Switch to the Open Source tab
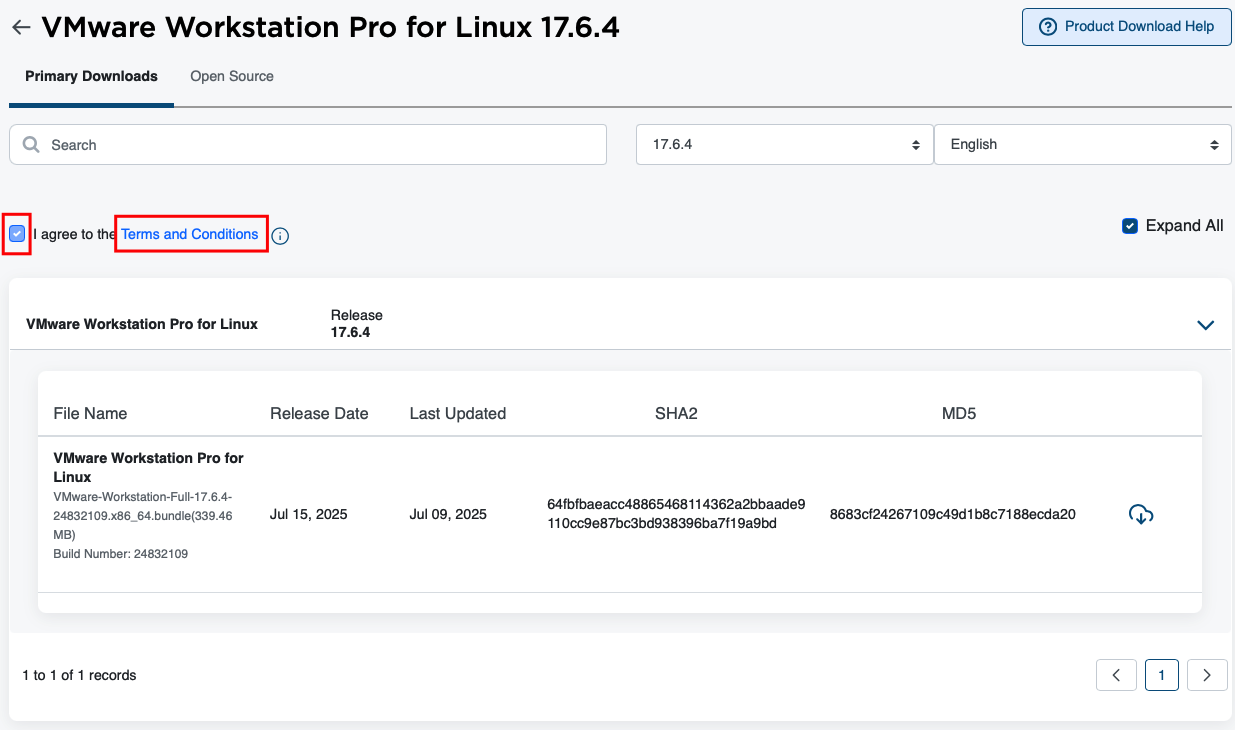Screen dimensions: 1235x730 click(x=232, y=76)
